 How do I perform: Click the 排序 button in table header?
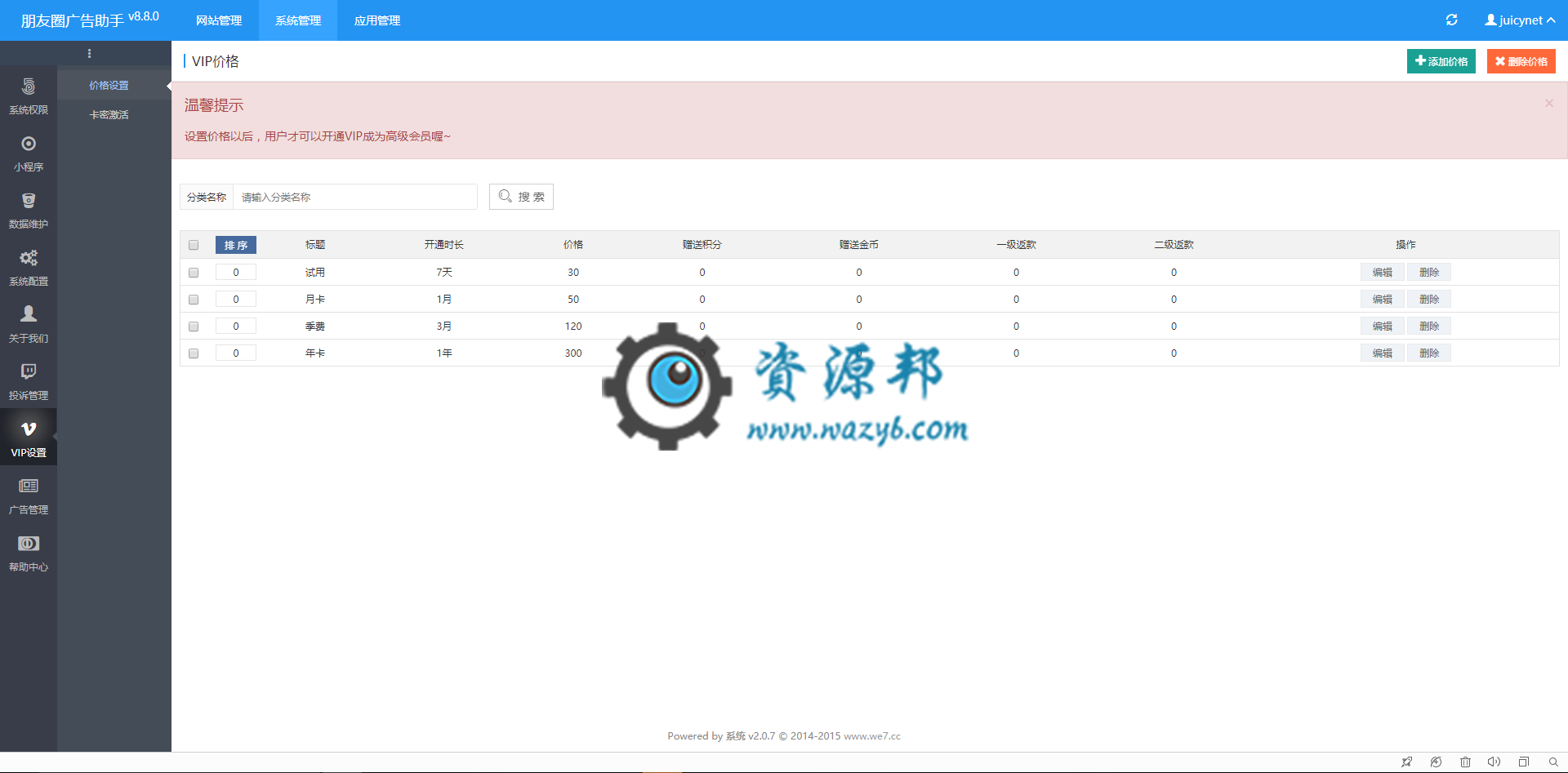pos(236,245)
